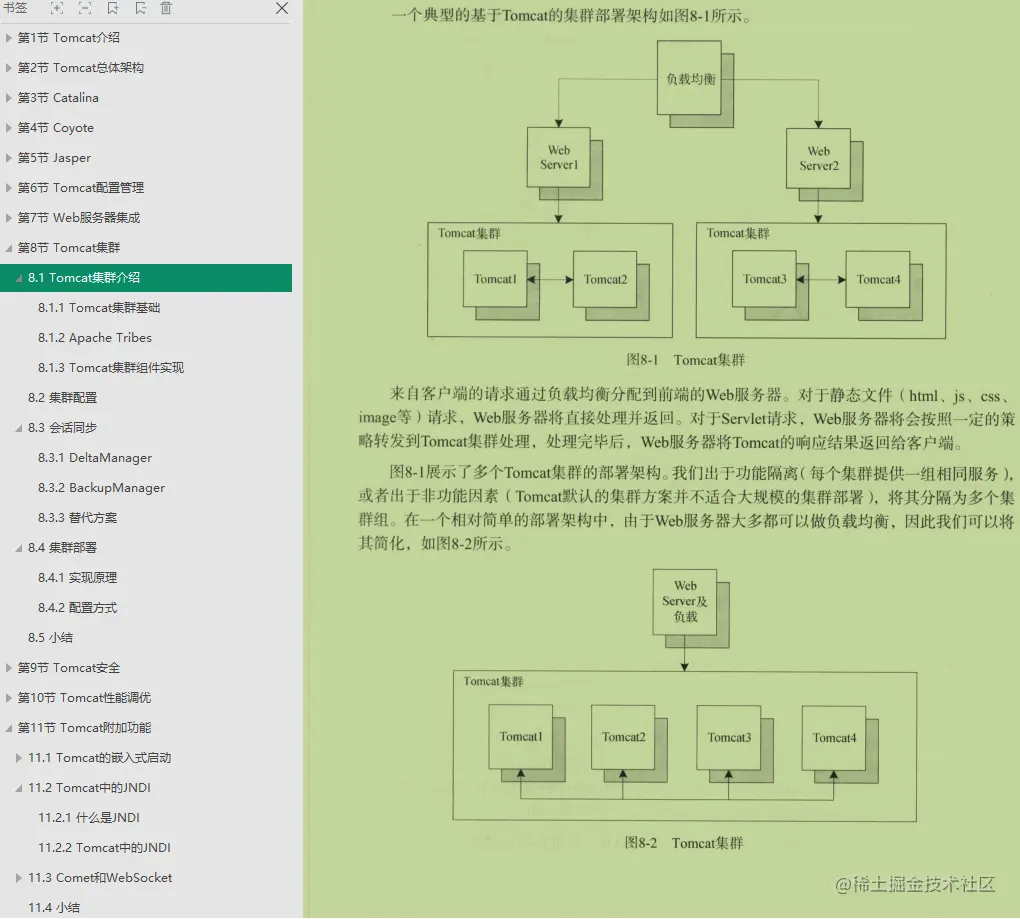The width and height of the screenshot is (1020, 919).
Task: Collapse 第11节 Tomcat附加功能 arrow
Action: click(8, 728)
